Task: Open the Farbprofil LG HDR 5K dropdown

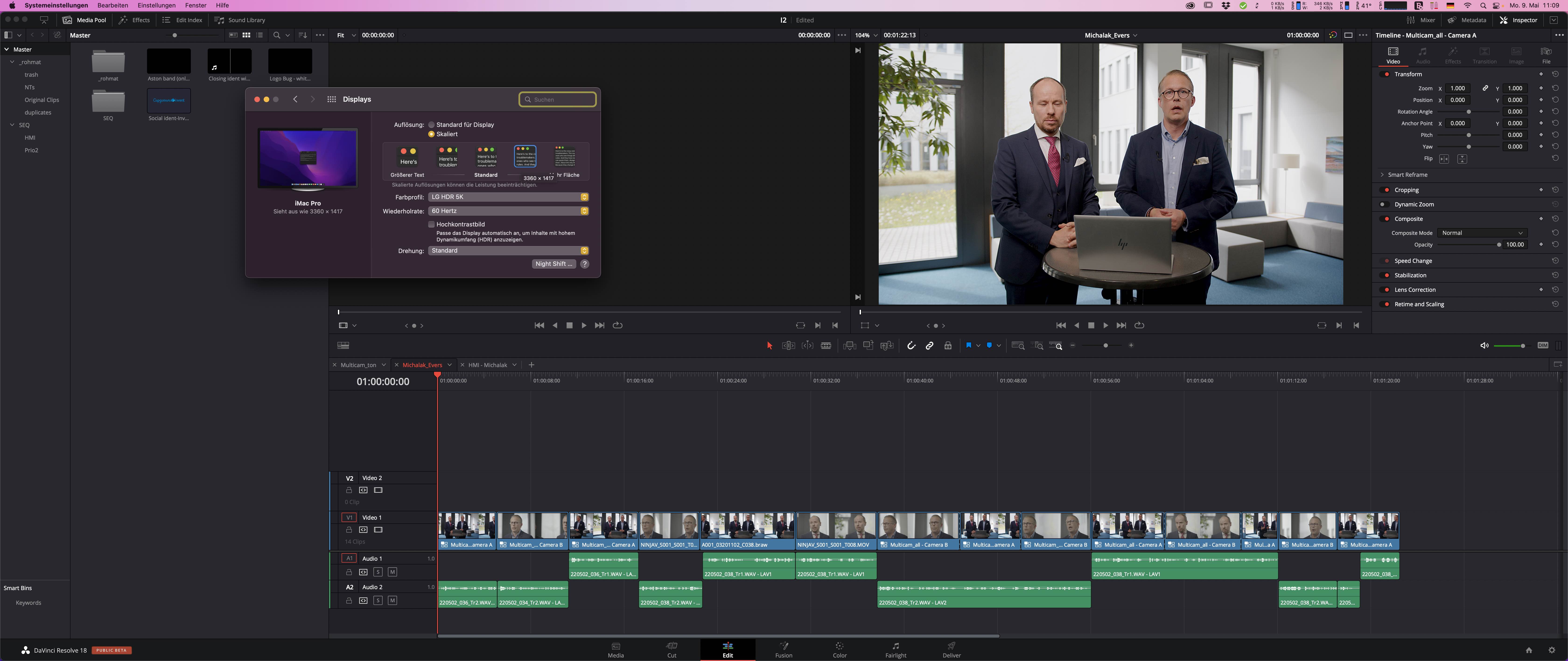Action: coord(508,197)
